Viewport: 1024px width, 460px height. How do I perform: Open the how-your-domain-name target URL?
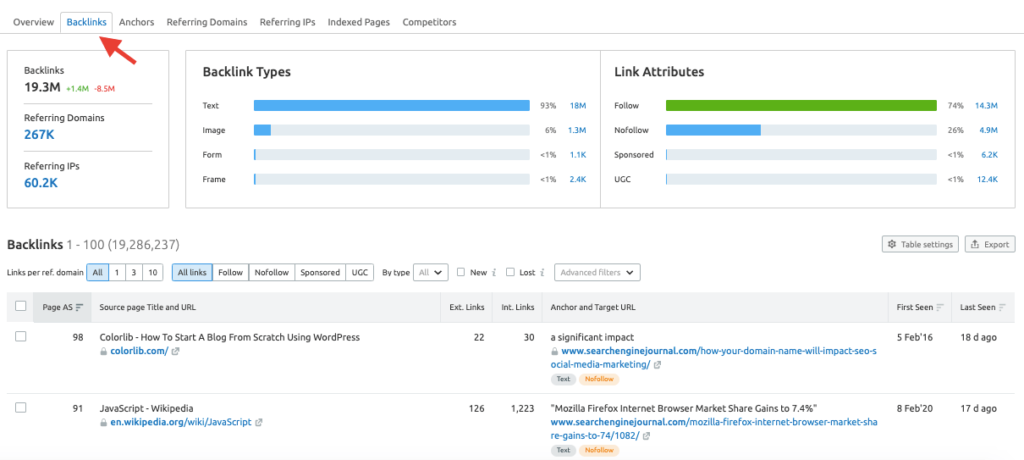[x=714, y=357]
